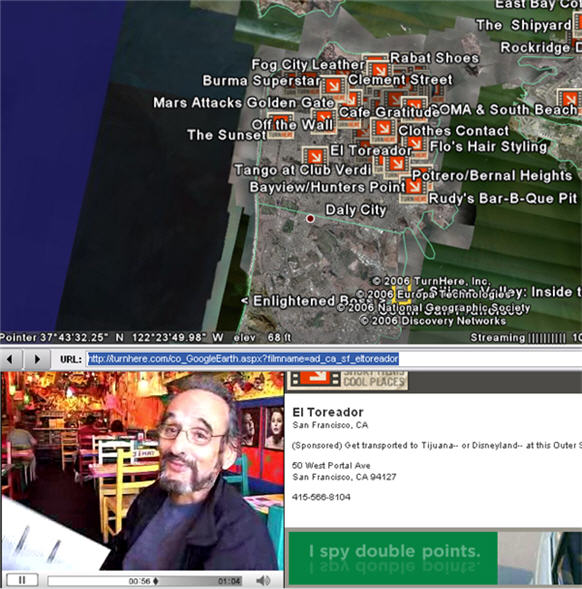Select 'The Shipyard' map label
The width and height of the screenshot is (582, 589).
pos(524,25)
